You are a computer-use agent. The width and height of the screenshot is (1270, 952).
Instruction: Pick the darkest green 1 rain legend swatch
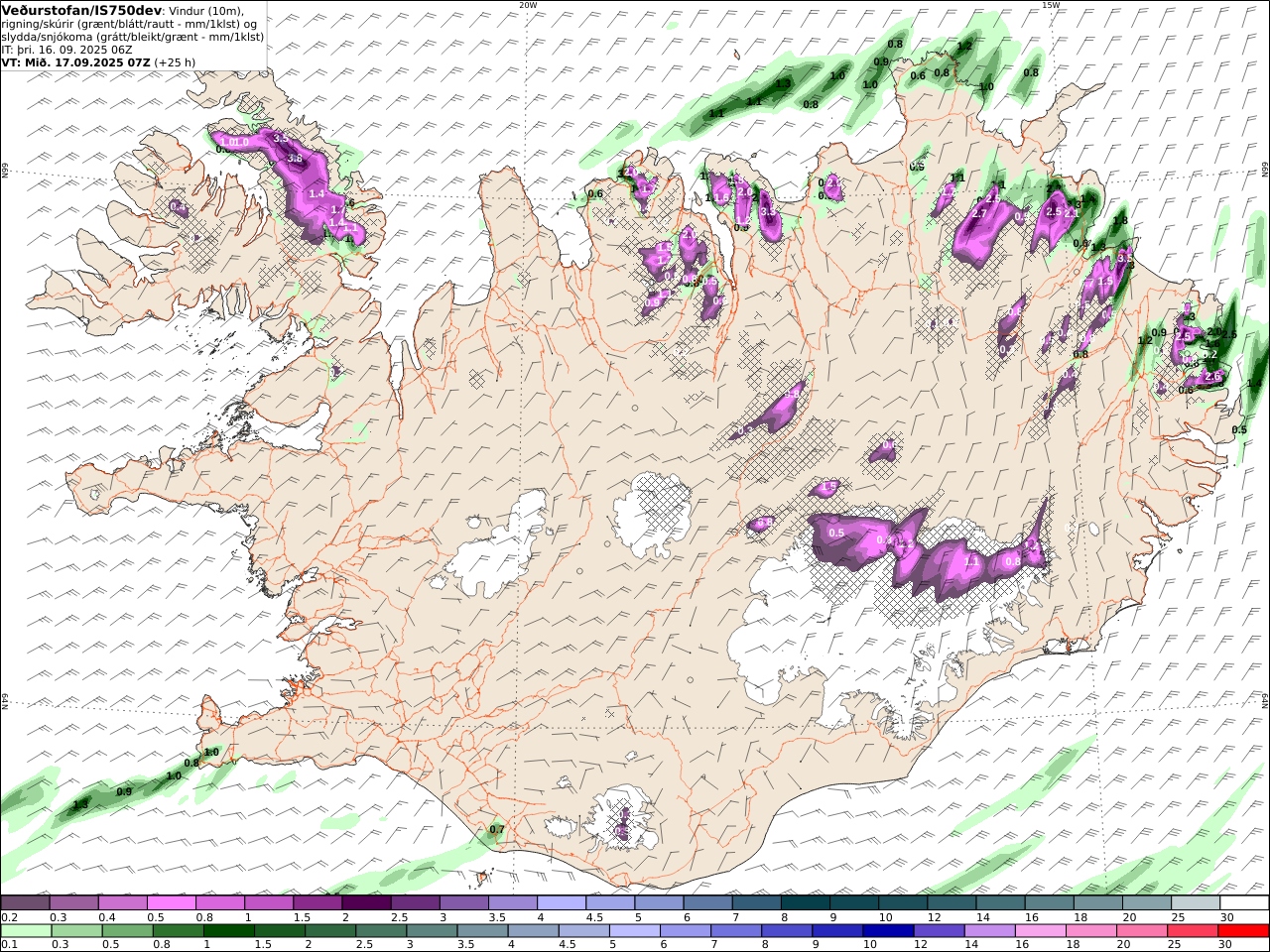pyautogui.click(x=228, y=931)
